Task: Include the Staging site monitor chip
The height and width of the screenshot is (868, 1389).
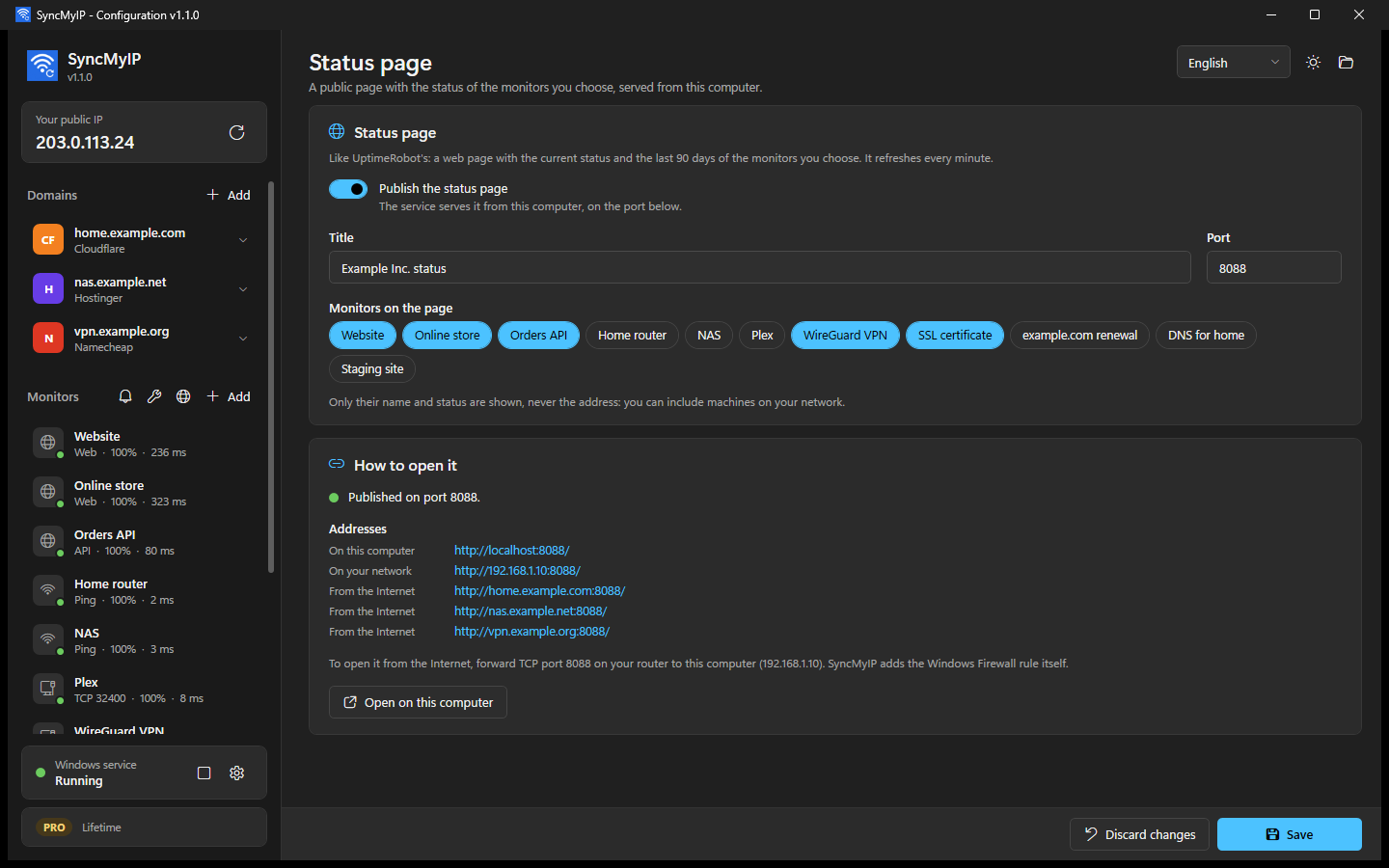Action: tap(372, 369)
